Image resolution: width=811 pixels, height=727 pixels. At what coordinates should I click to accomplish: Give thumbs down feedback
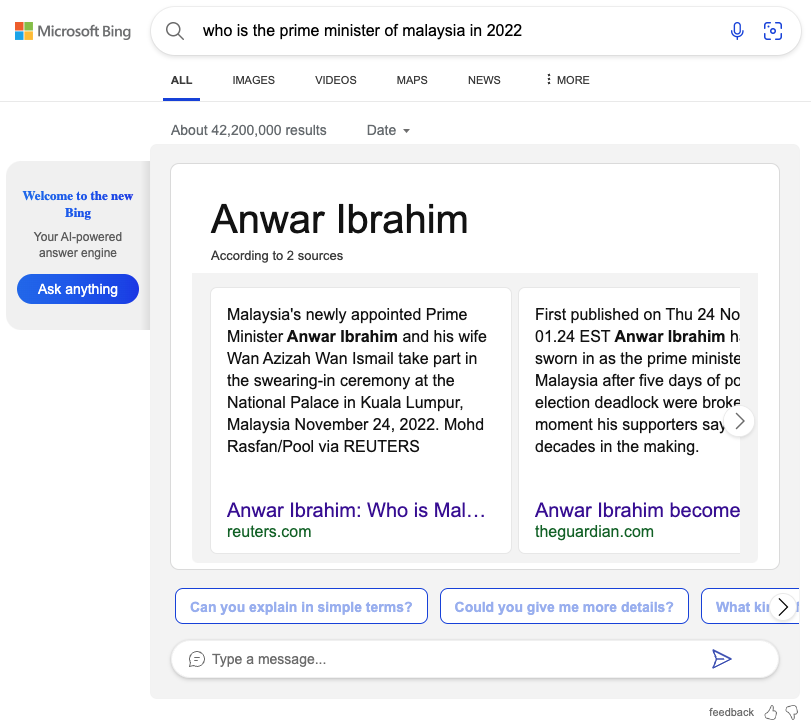[x=792, y=713]
